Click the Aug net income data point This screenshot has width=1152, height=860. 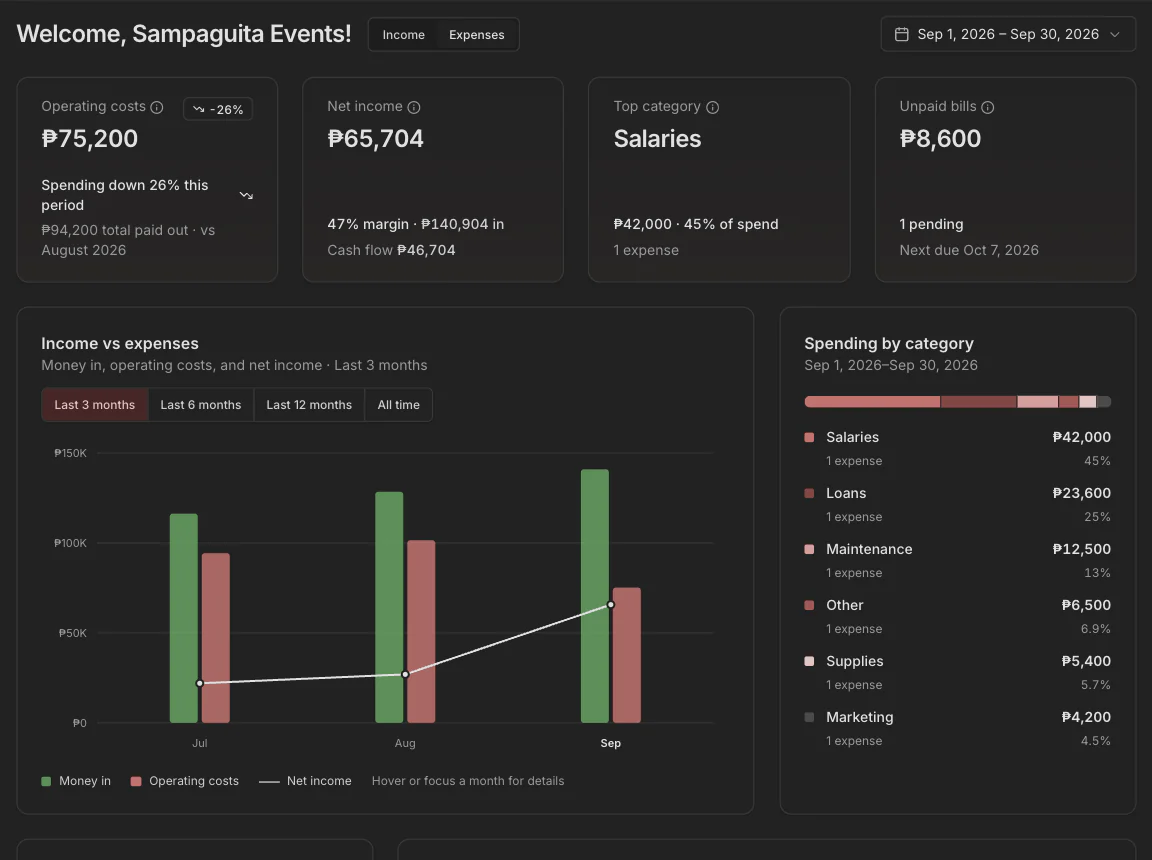click(x=405, y=674)
